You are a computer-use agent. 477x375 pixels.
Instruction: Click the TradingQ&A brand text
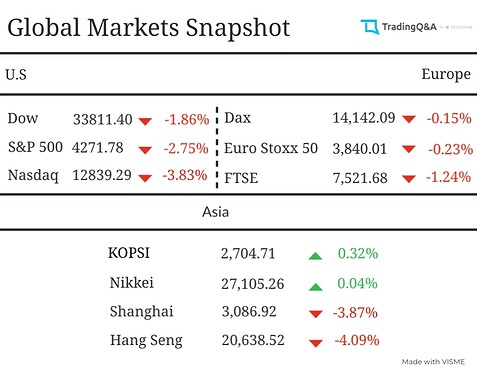409,27
